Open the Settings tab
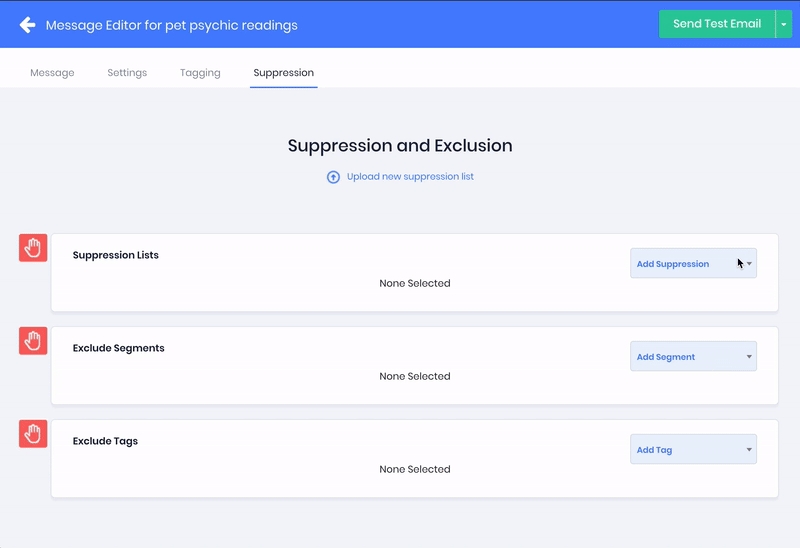This screenshot has height=548, width=800. [127, 73]
